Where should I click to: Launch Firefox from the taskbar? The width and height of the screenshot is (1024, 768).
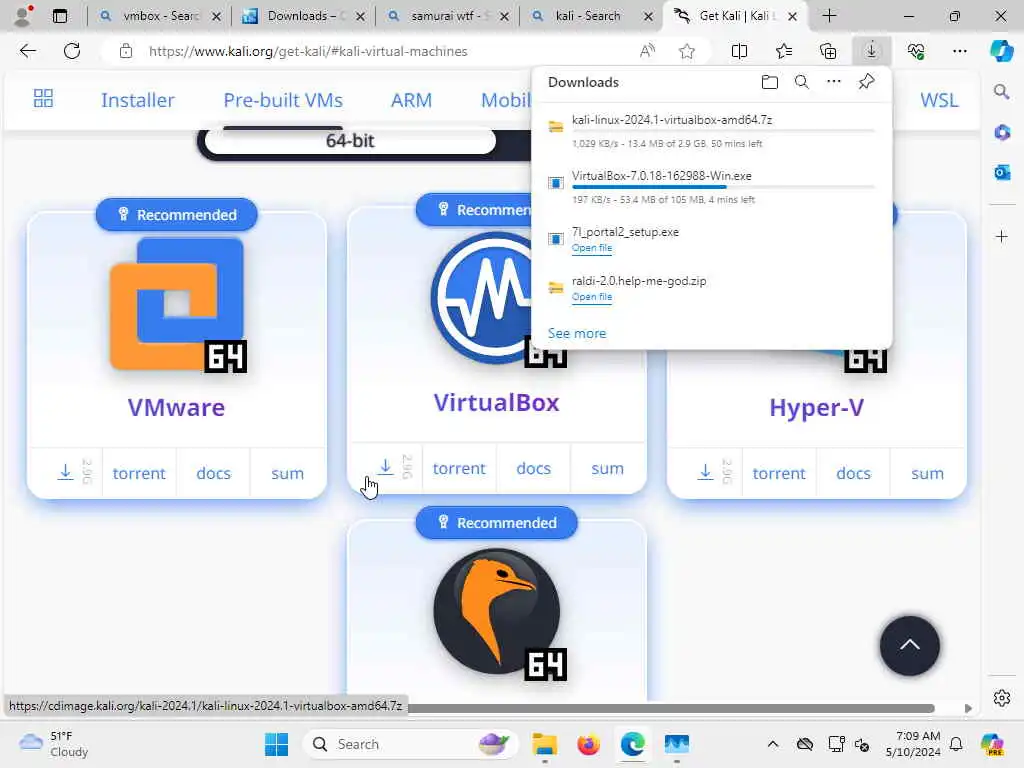588,744
